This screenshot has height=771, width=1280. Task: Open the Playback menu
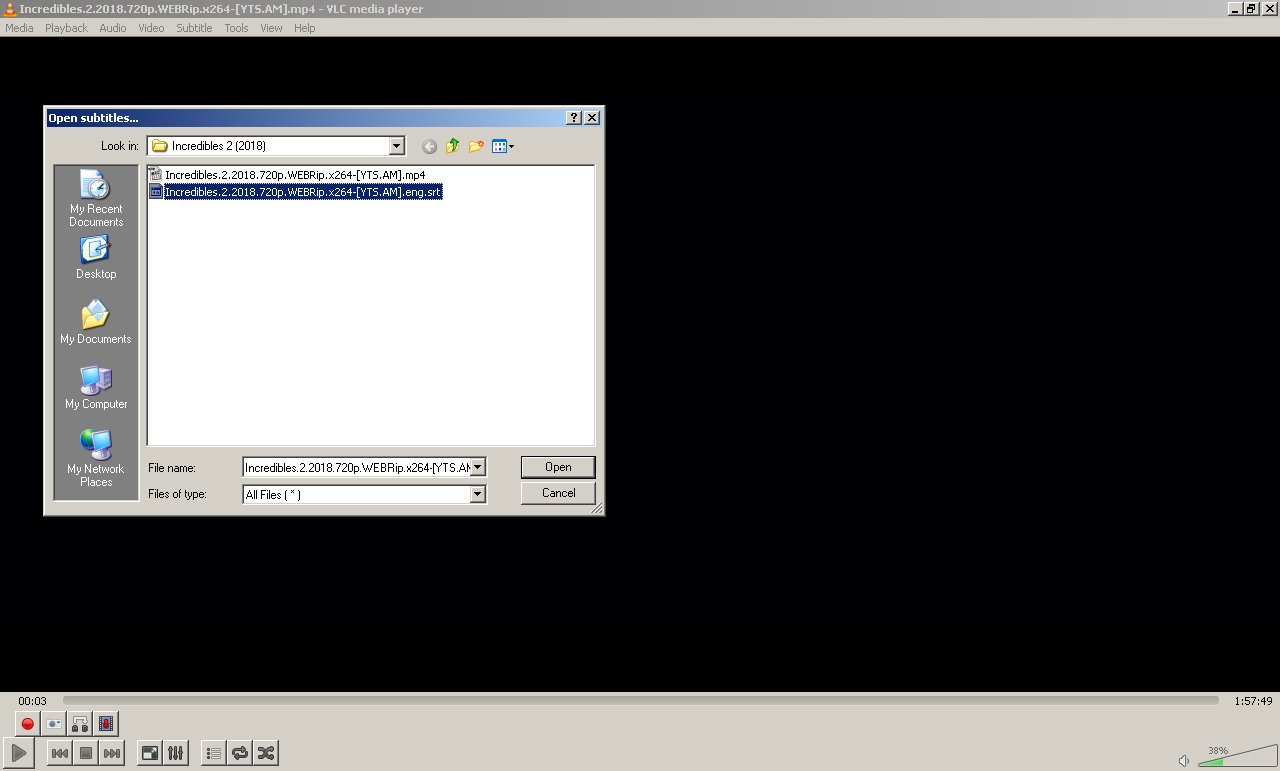[x=66, y=28]
